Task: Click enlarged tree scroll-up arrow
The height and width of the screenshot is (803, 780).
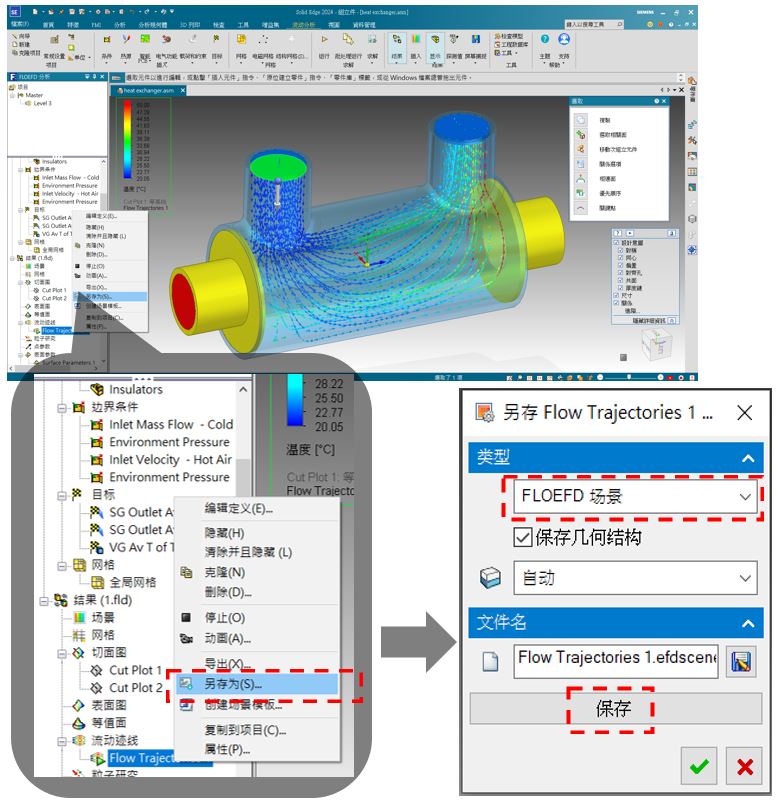Action: (x=243, y=390)
